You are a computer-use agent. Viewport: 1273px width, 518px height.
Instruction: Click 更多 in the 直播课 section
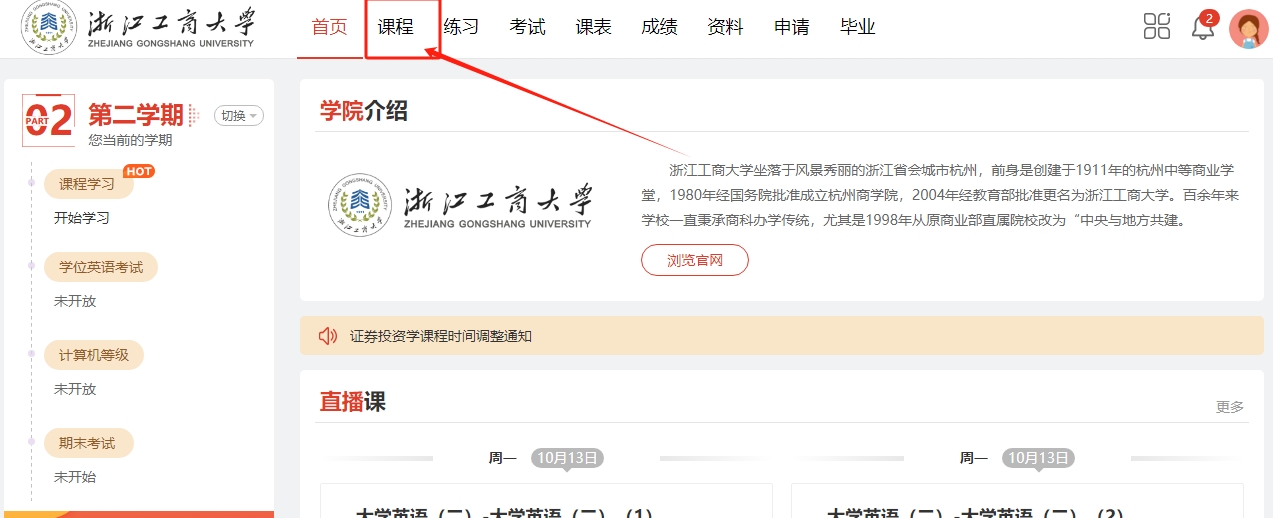point(1229,407)
